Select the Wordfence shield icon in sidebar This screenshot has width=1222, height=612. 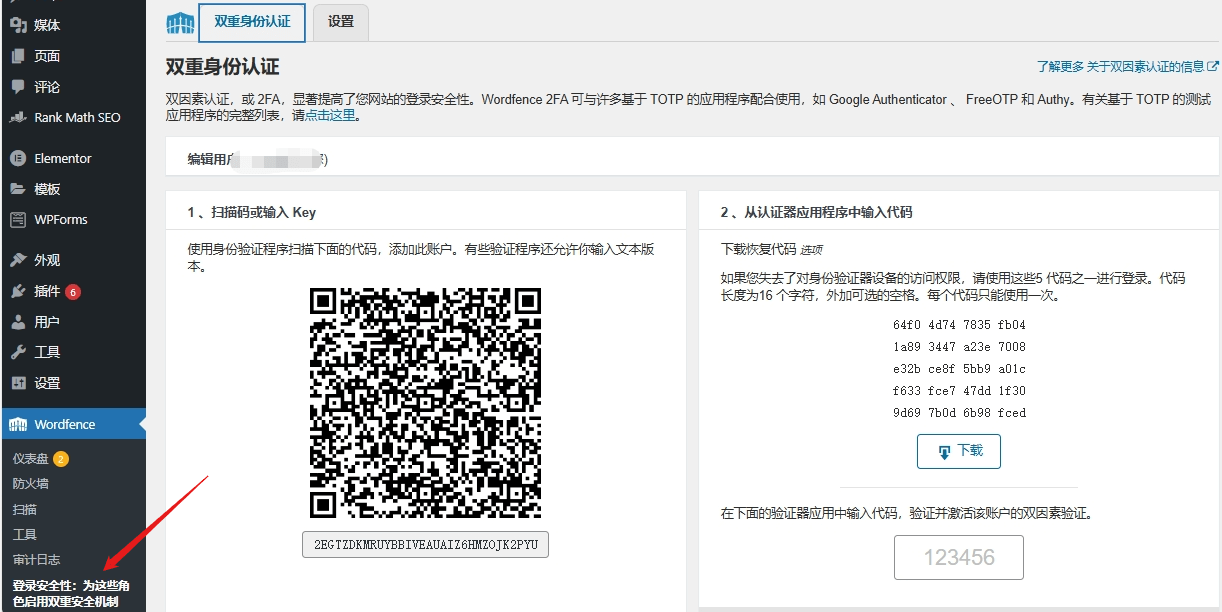(x=17, y=423)
